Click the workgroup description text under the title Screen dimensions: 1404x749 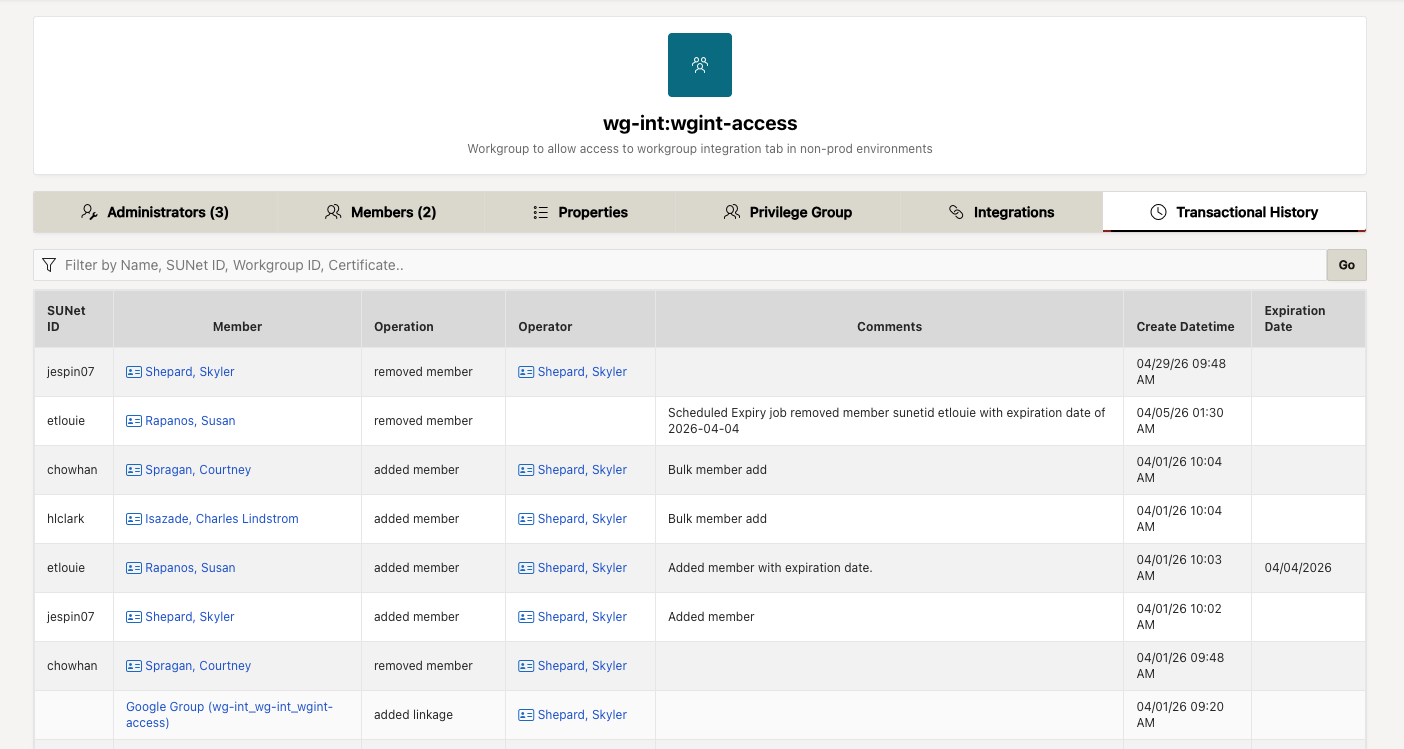coord(700,149)
